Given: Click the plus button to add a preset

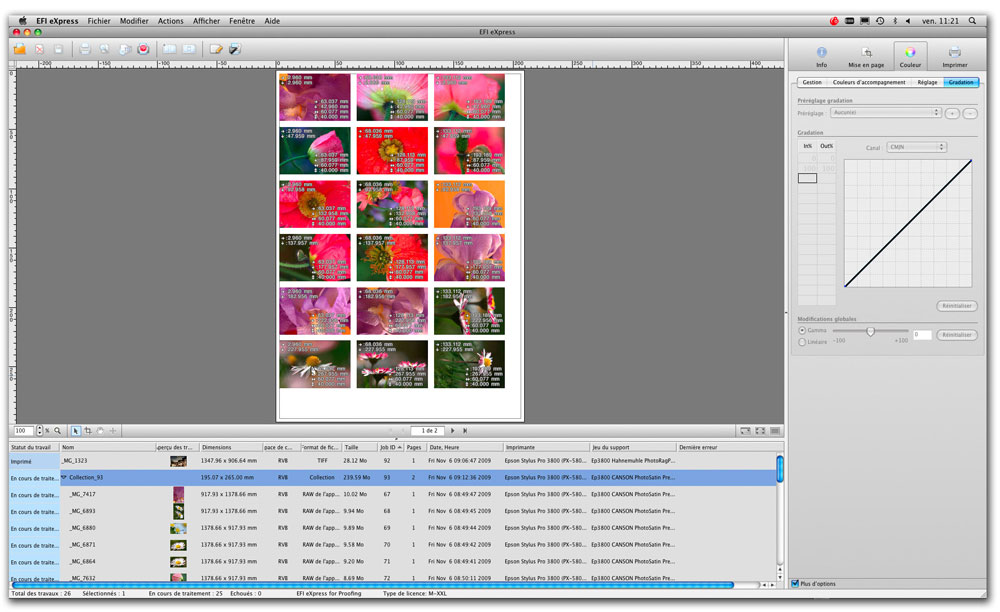Looking at the screenshot, I should click(x=952, y=113).
